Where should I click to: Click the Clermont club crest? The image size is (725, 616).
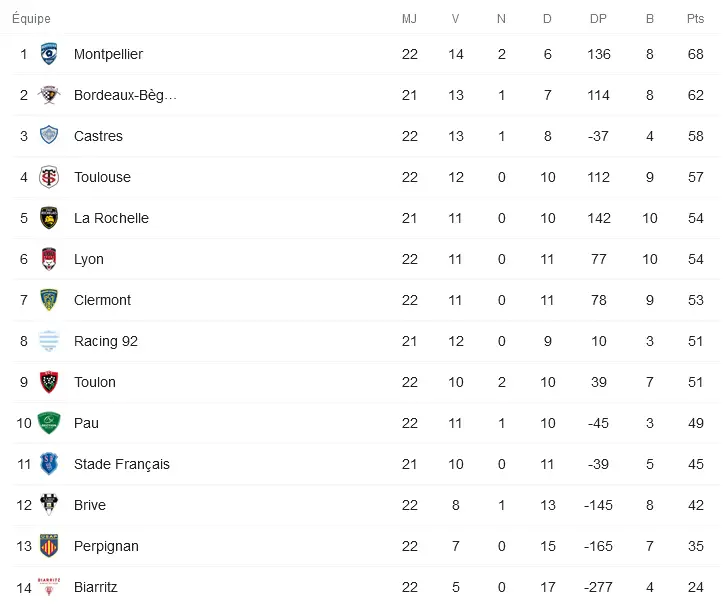(48, 300)
